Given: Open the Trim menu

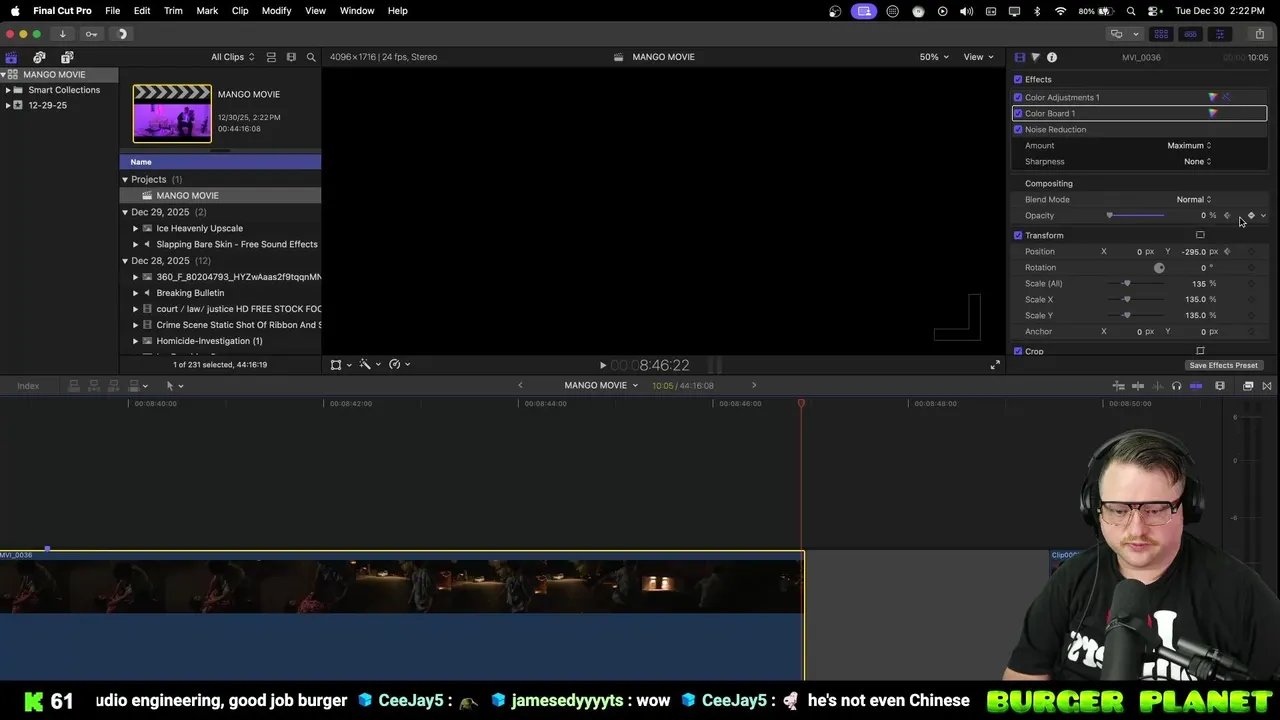Looking at the screenshot, I should (x=173, y=11).
